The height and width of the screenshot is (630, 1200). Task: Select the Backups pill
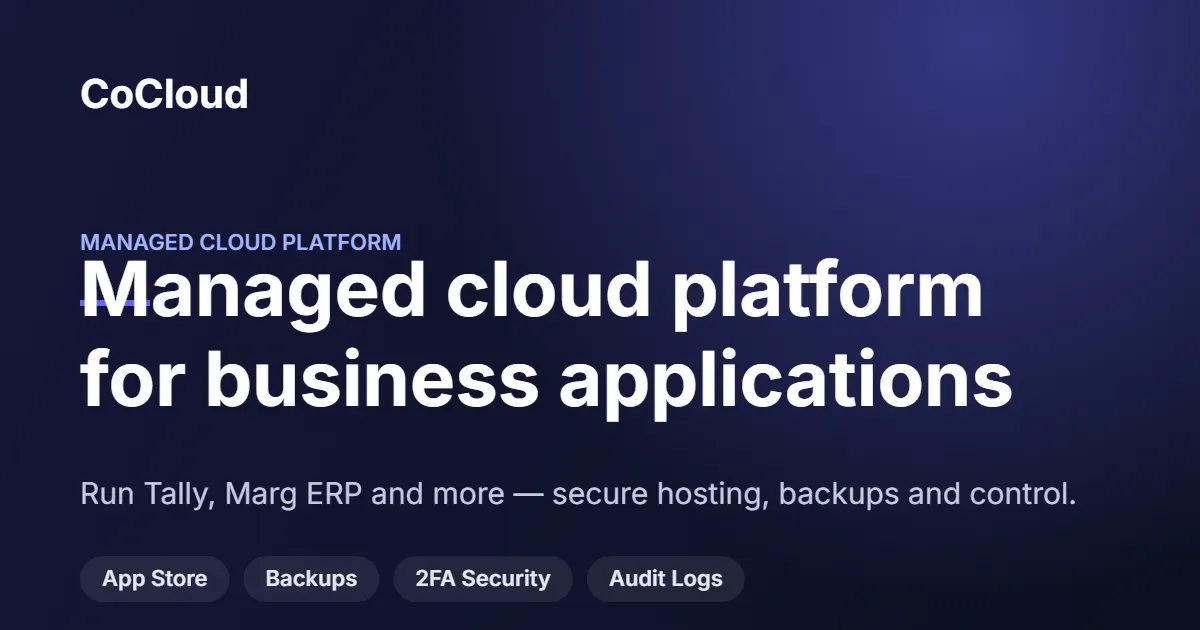[311, 579]
